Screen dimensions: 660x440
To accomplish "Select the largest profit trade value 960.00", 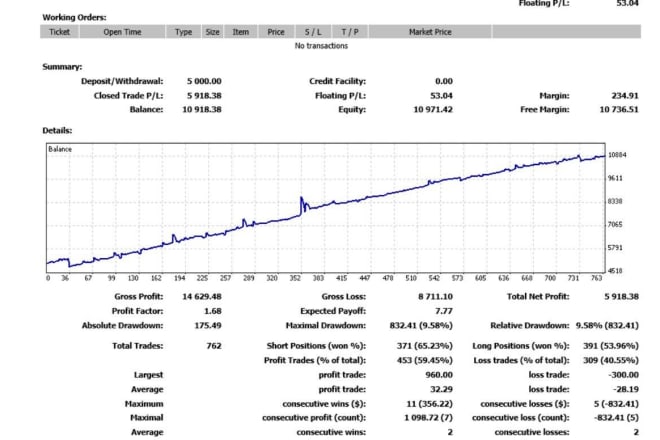I will click(439, 375).
